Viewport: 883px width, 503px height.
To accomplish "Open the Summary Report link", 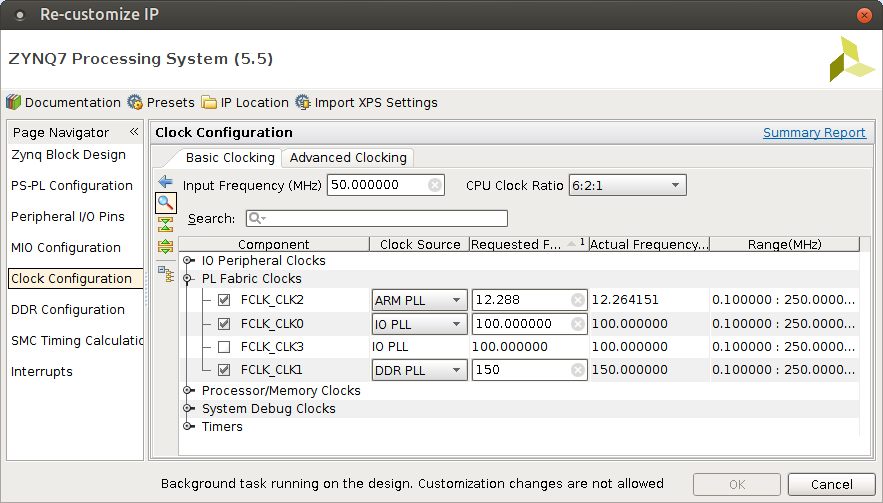I will (814, 132).
